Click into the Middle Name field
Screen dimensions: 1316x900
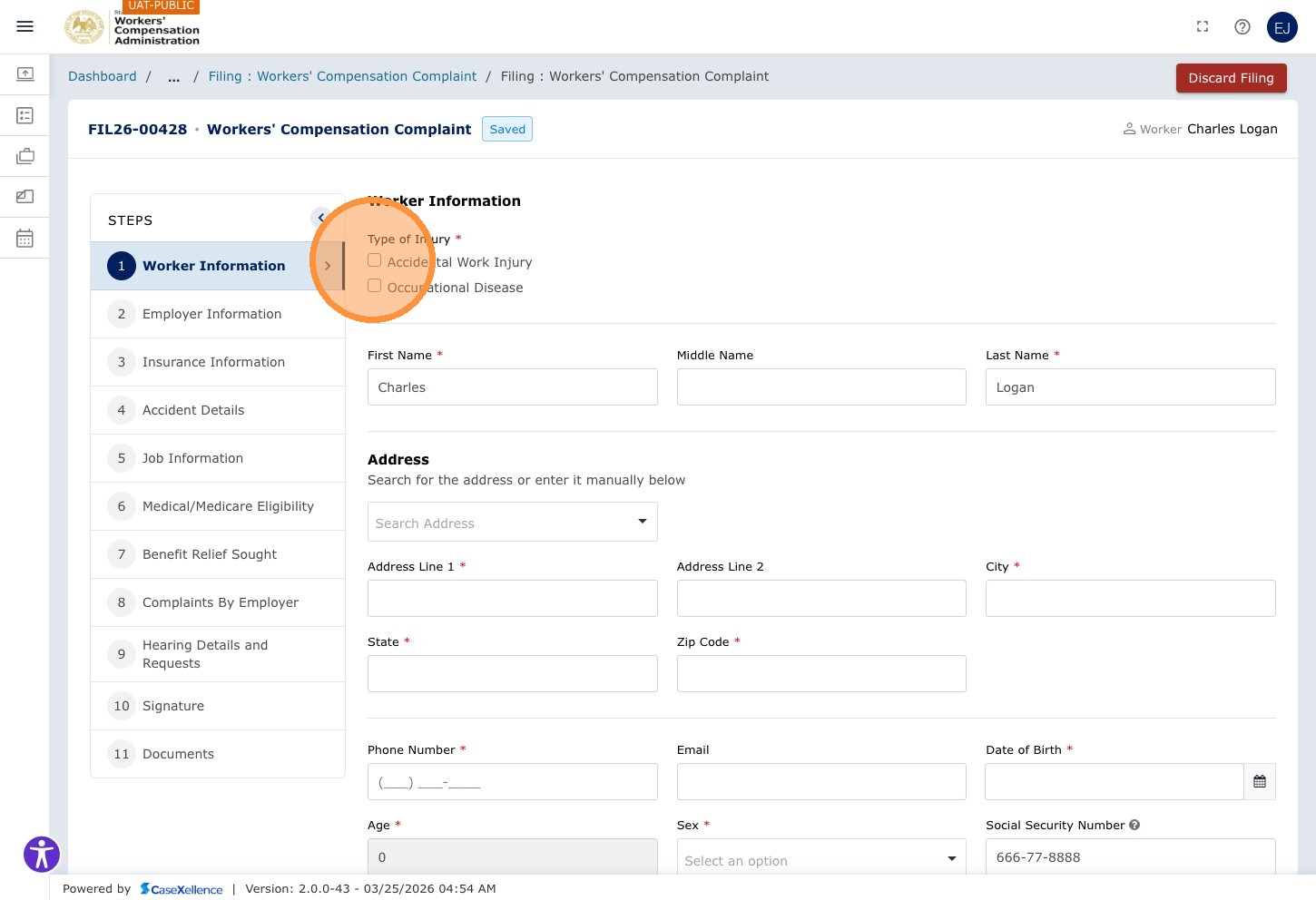(x=821, y=387)
